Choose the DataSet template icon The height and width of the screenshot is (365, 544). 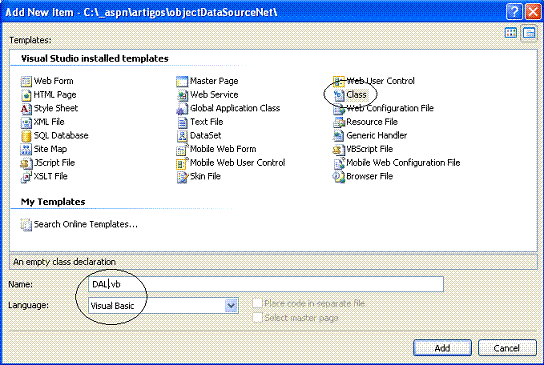tap(182, 136)
